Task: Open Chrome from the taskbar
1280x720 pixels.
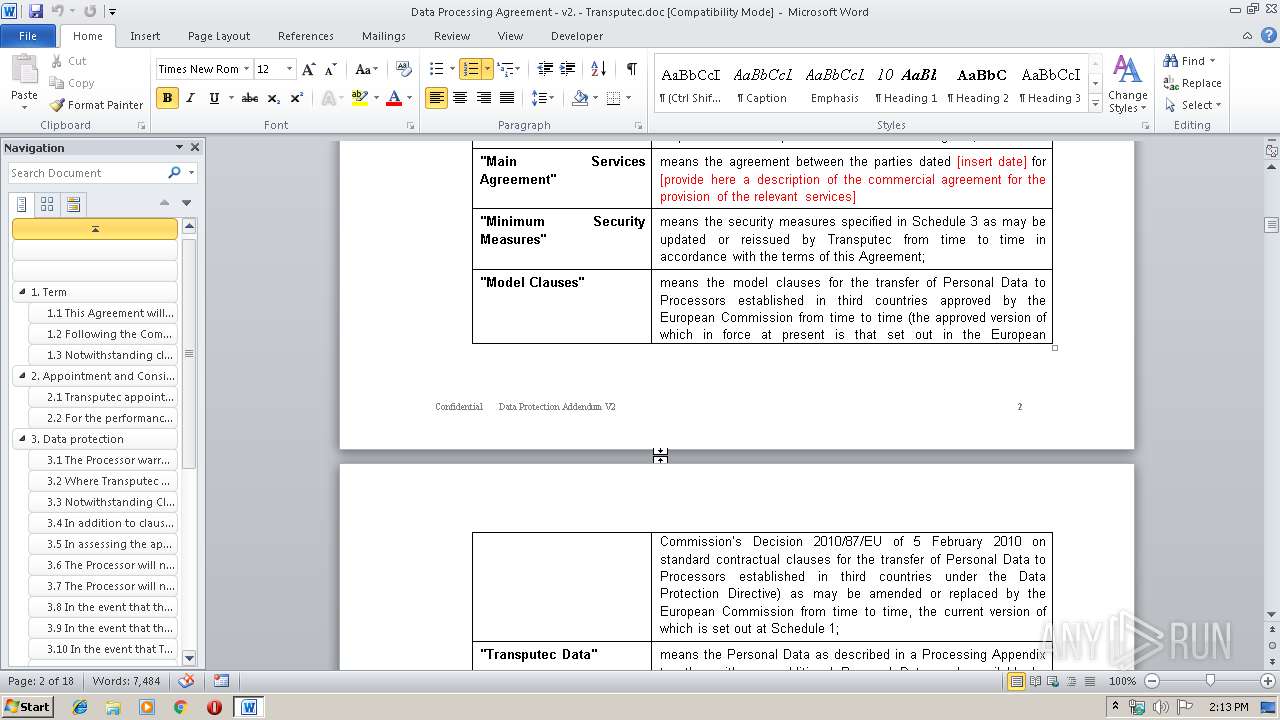Action: [x=181, y=707]
